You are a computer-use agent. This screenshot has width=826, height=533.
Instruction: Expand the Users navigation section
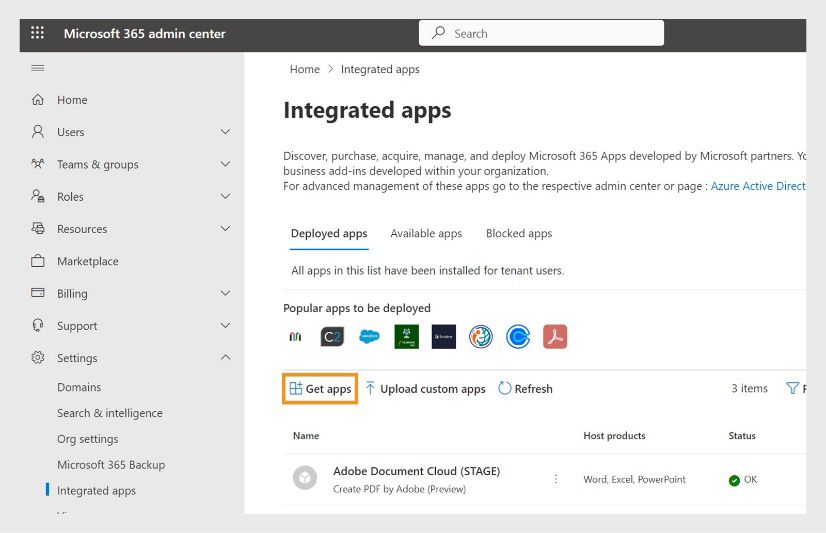pyautogui.click(x=225, y=132)
